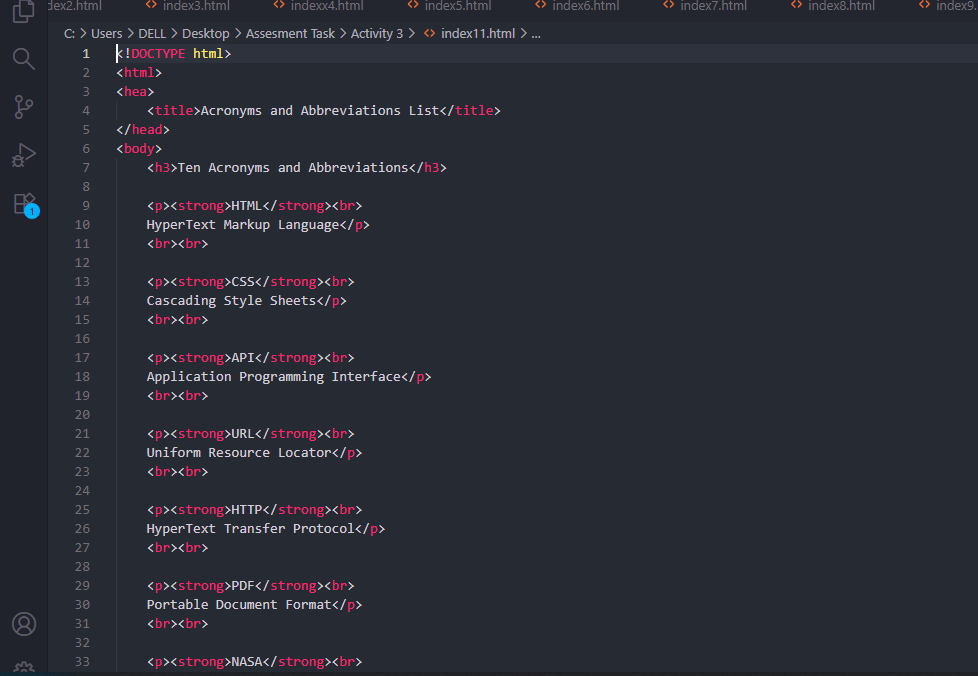Image resolution: width=978 pixels, height=676 pixels.
Task: Open the Extensions view with update badge
Action: tap(24, 204)
